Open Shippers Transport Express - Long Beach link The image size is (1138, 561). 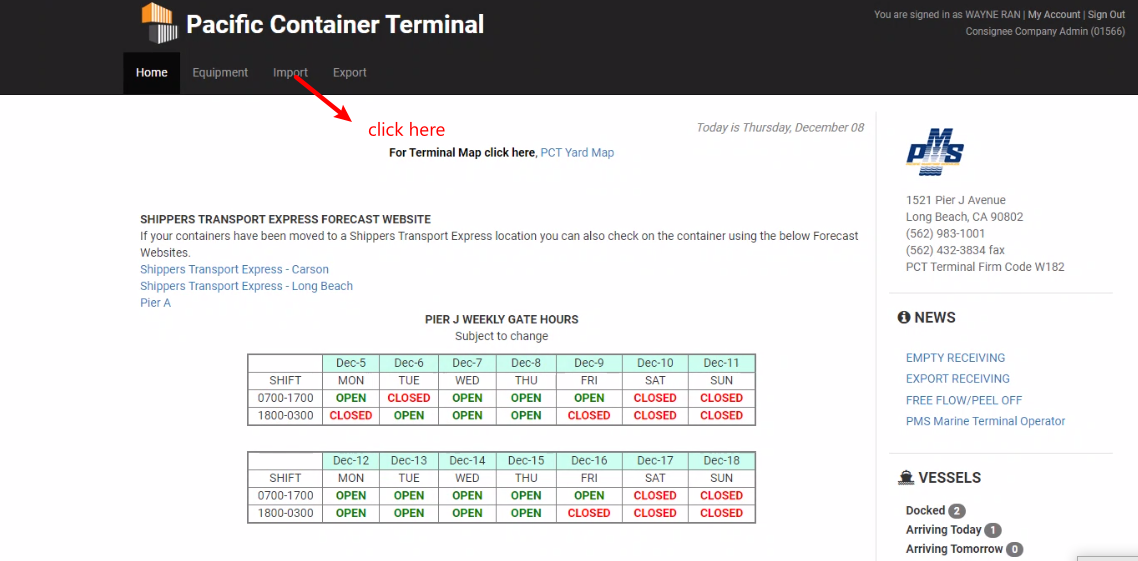coord(246,287)
